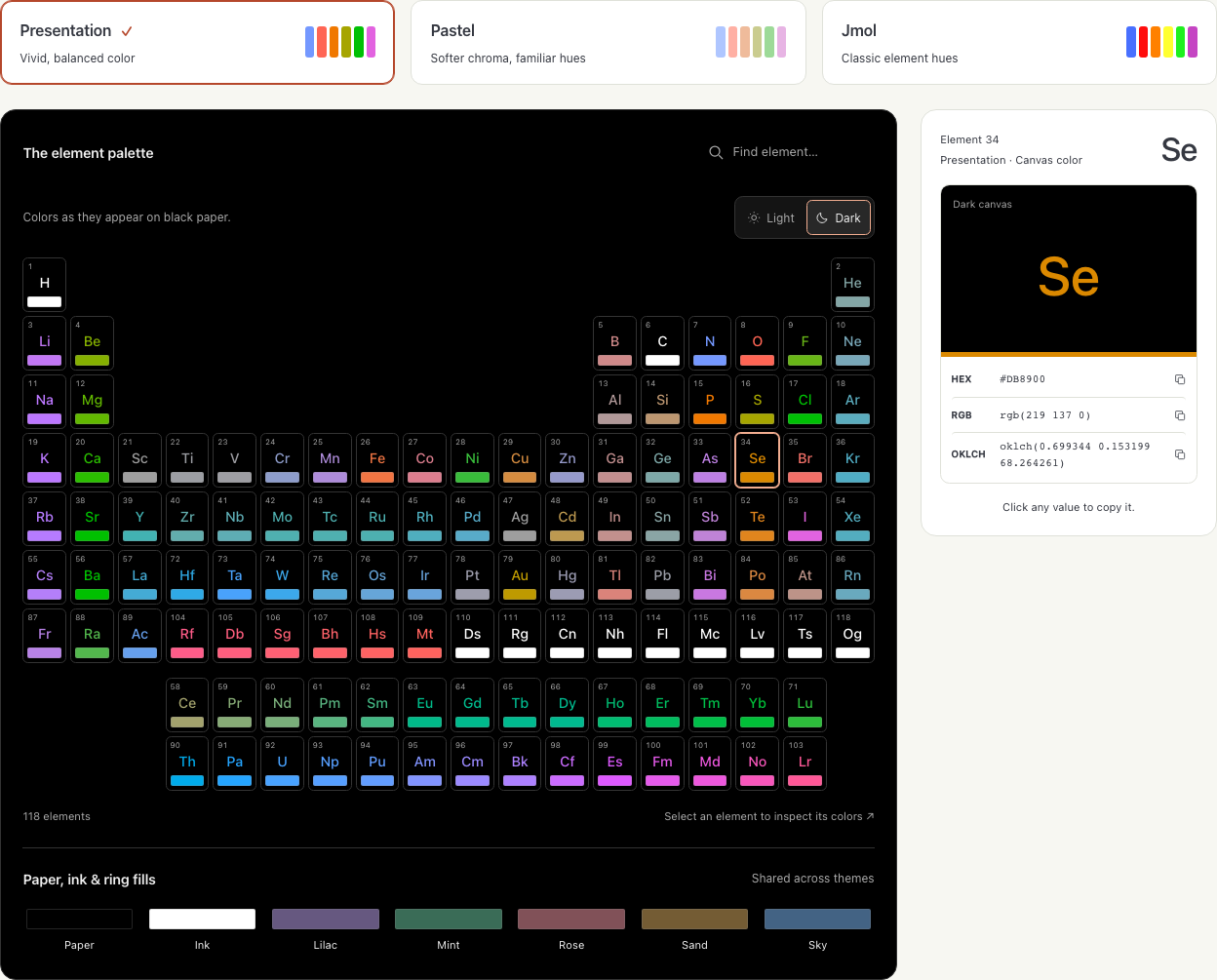Select the Iron (Fe) element tile
1217x980 pixels.
(377, 460)
